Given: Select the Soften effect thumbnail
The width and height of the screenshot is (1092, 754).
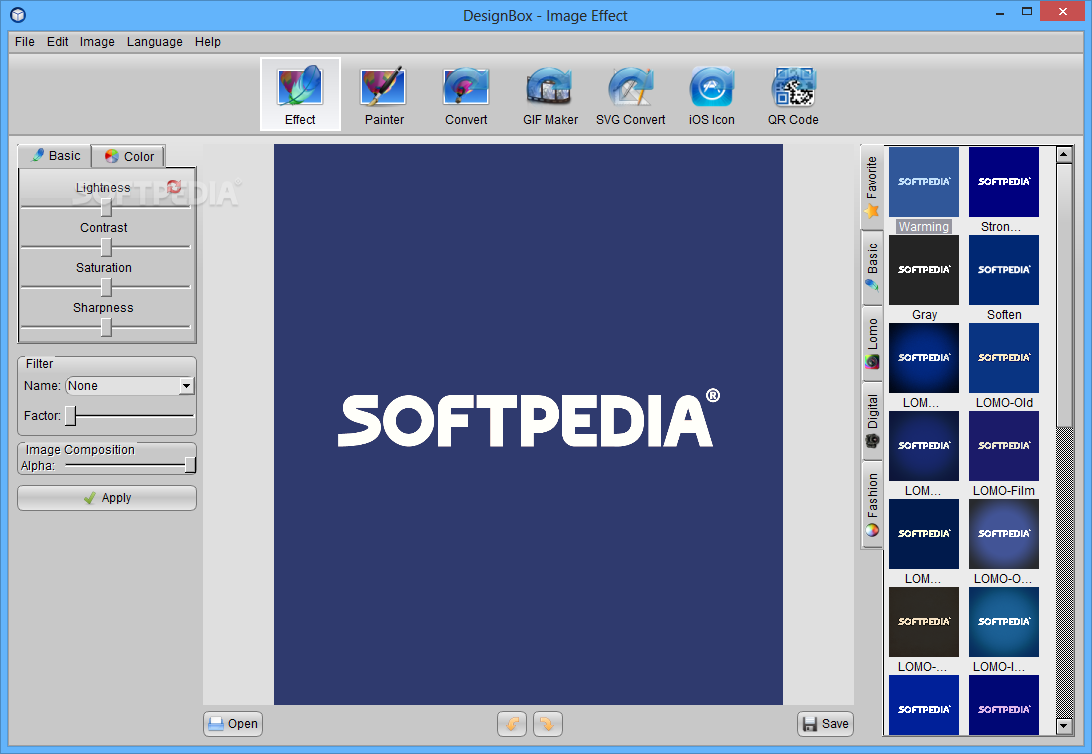Looking at the screenshot, I should tap(1004, 269).
